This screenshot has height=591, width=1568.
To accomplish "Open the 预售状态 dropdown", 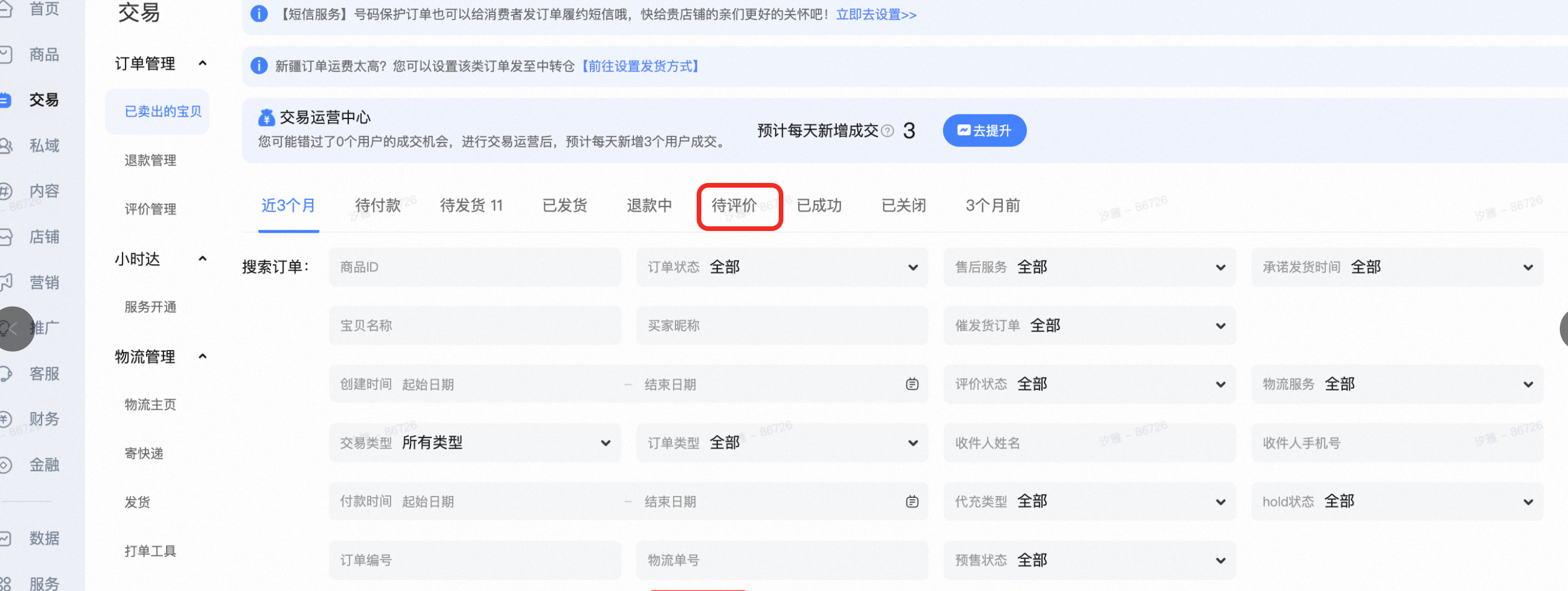I will [1090, 560].
